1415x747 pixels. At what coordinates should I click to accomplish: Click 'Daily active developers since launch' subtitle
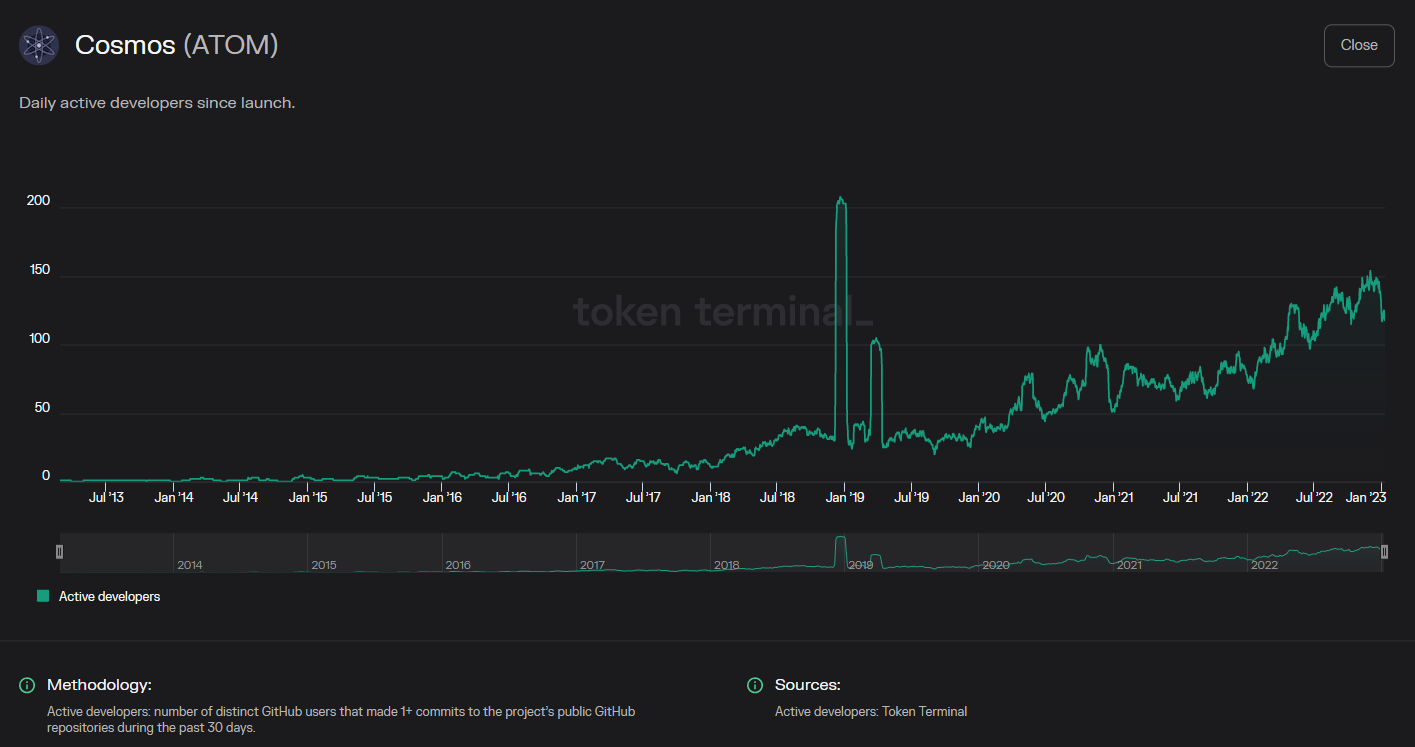pos(157,103)
